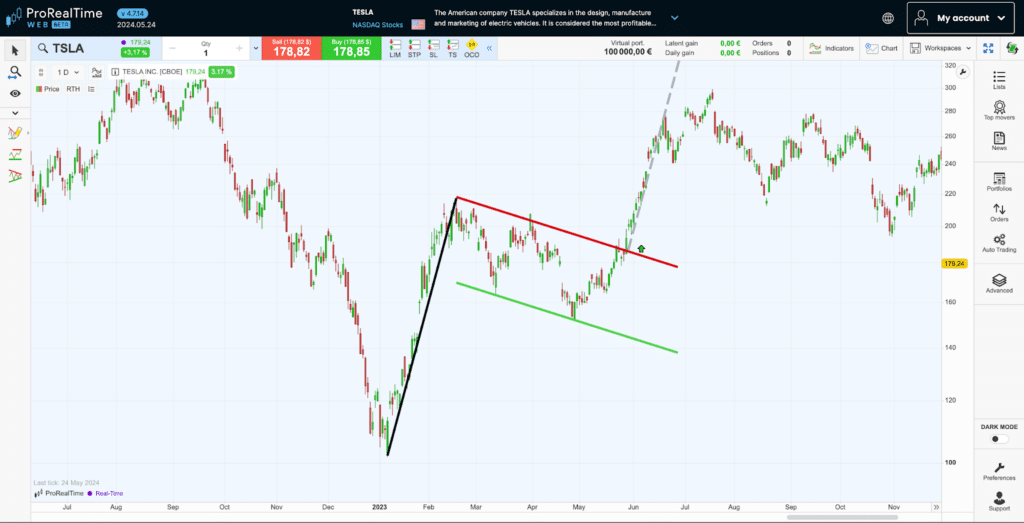Open the Top movers panel

point(999,110)
